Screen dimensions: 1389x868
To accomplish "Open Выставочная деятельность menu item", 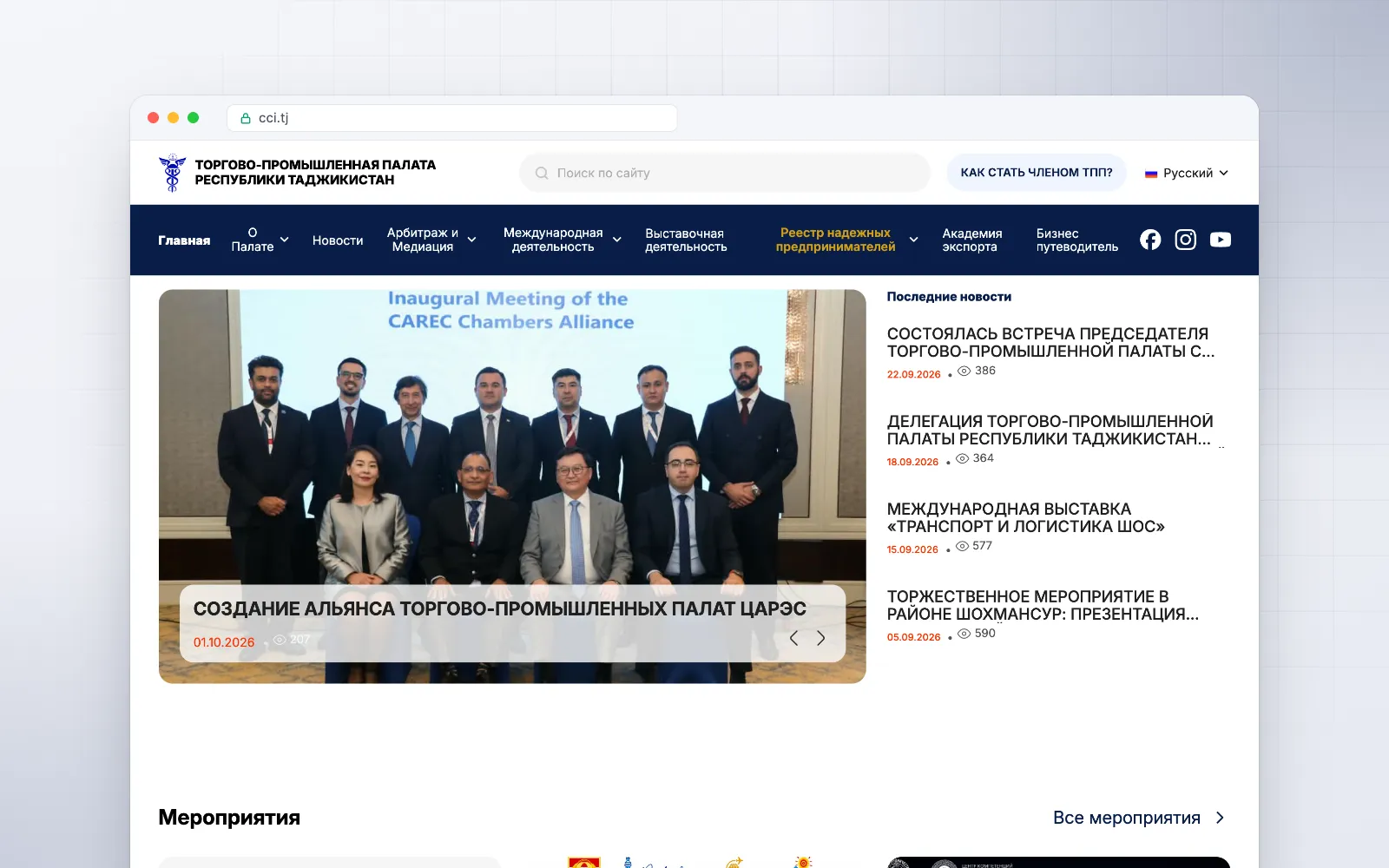I will pos(686,240).
